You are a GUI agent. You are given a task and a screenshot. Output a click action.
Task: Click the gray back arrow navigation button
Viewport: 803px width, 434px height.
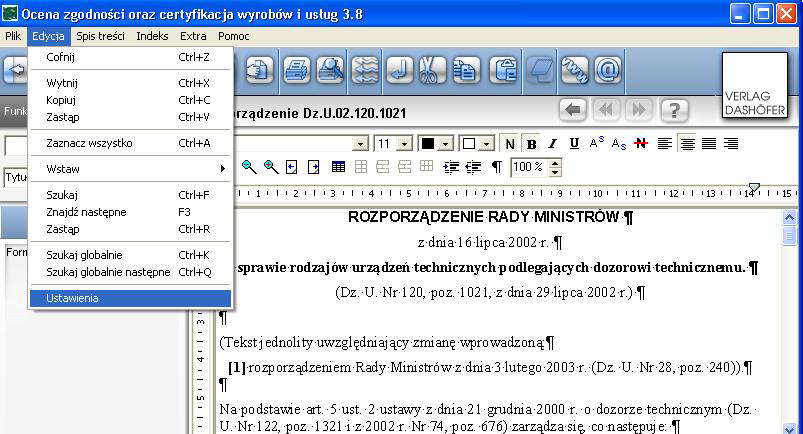point(573,110)
